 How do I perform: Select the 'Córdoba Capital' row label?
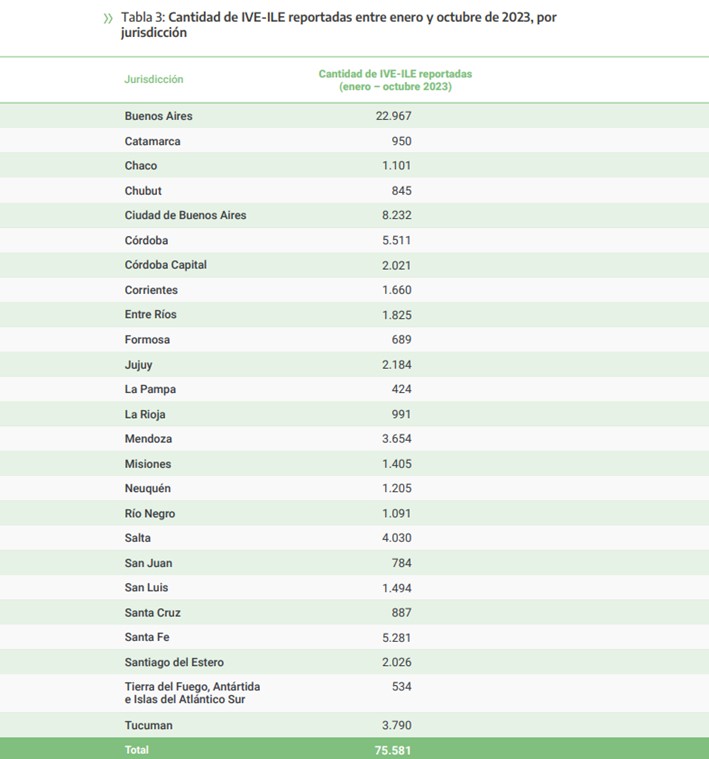point(166,265)
